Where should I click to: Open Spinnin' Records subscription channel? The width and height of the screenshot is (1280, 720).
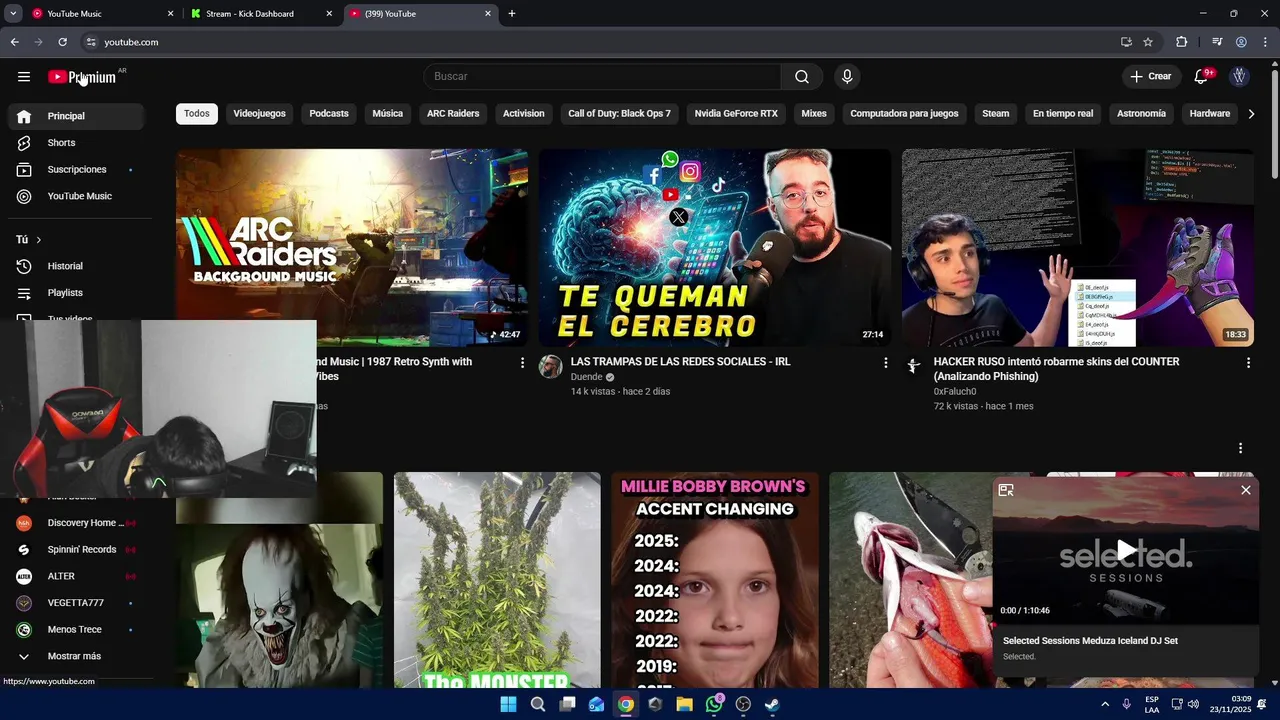coord(76,550)
